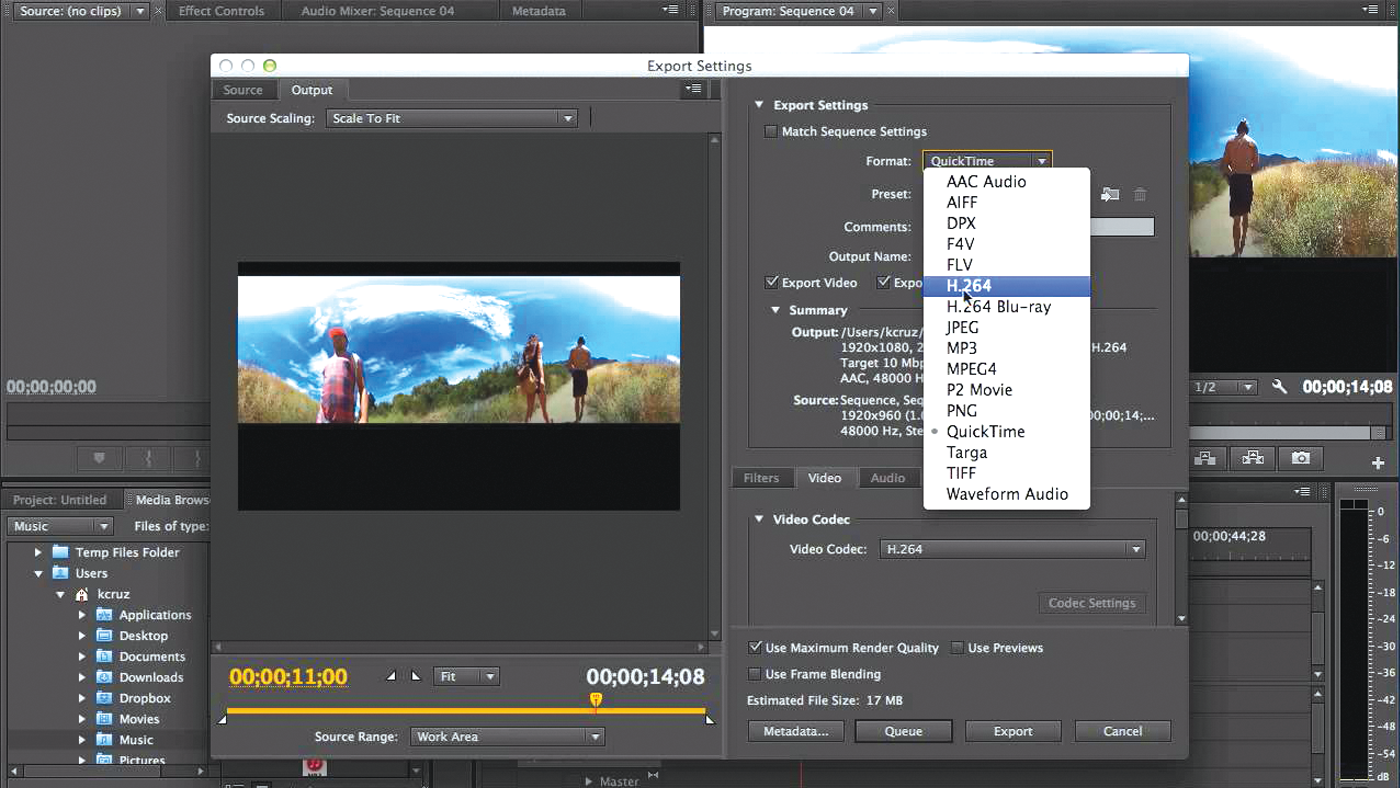Enable Match Sequence Settings checkbox

point(771,131)
